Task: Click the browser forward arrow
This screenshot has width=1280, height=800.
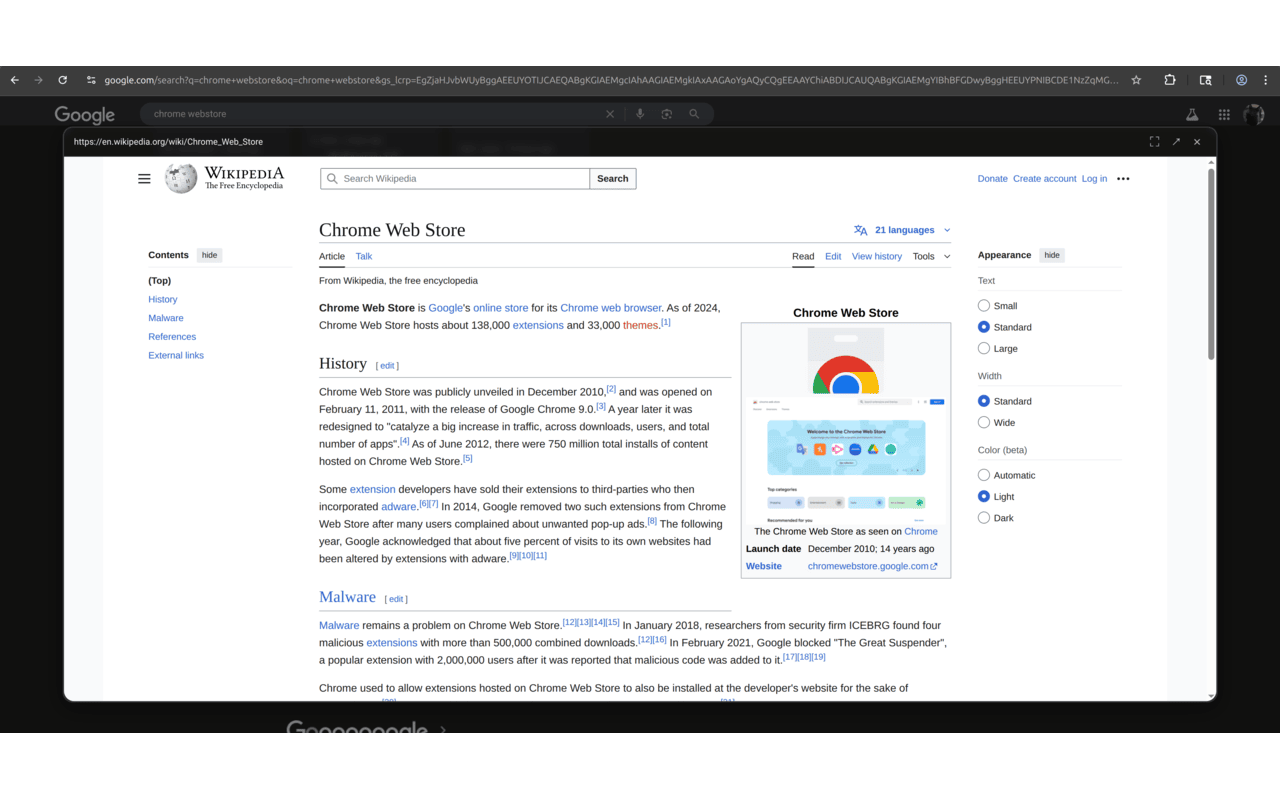Action: [39, 80]
